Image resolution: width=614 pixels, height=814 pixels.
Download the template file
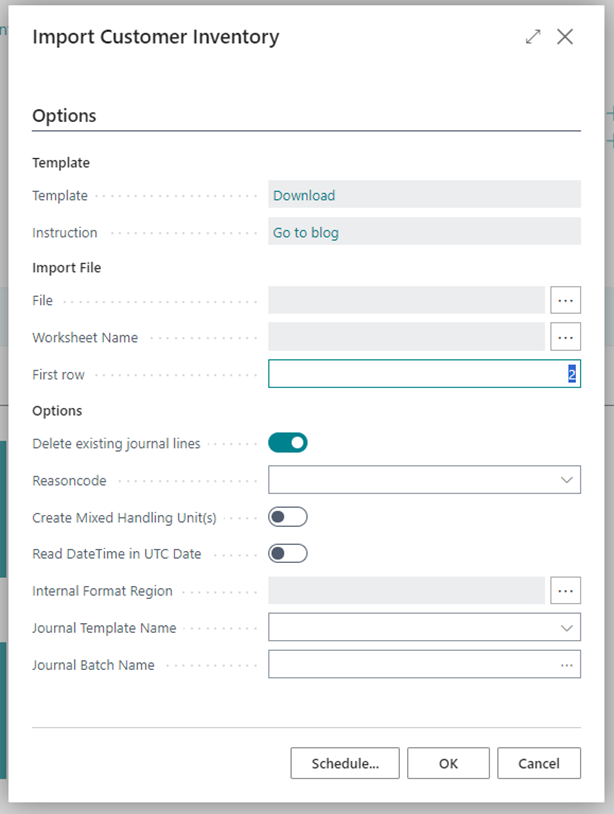coord(304,196)
